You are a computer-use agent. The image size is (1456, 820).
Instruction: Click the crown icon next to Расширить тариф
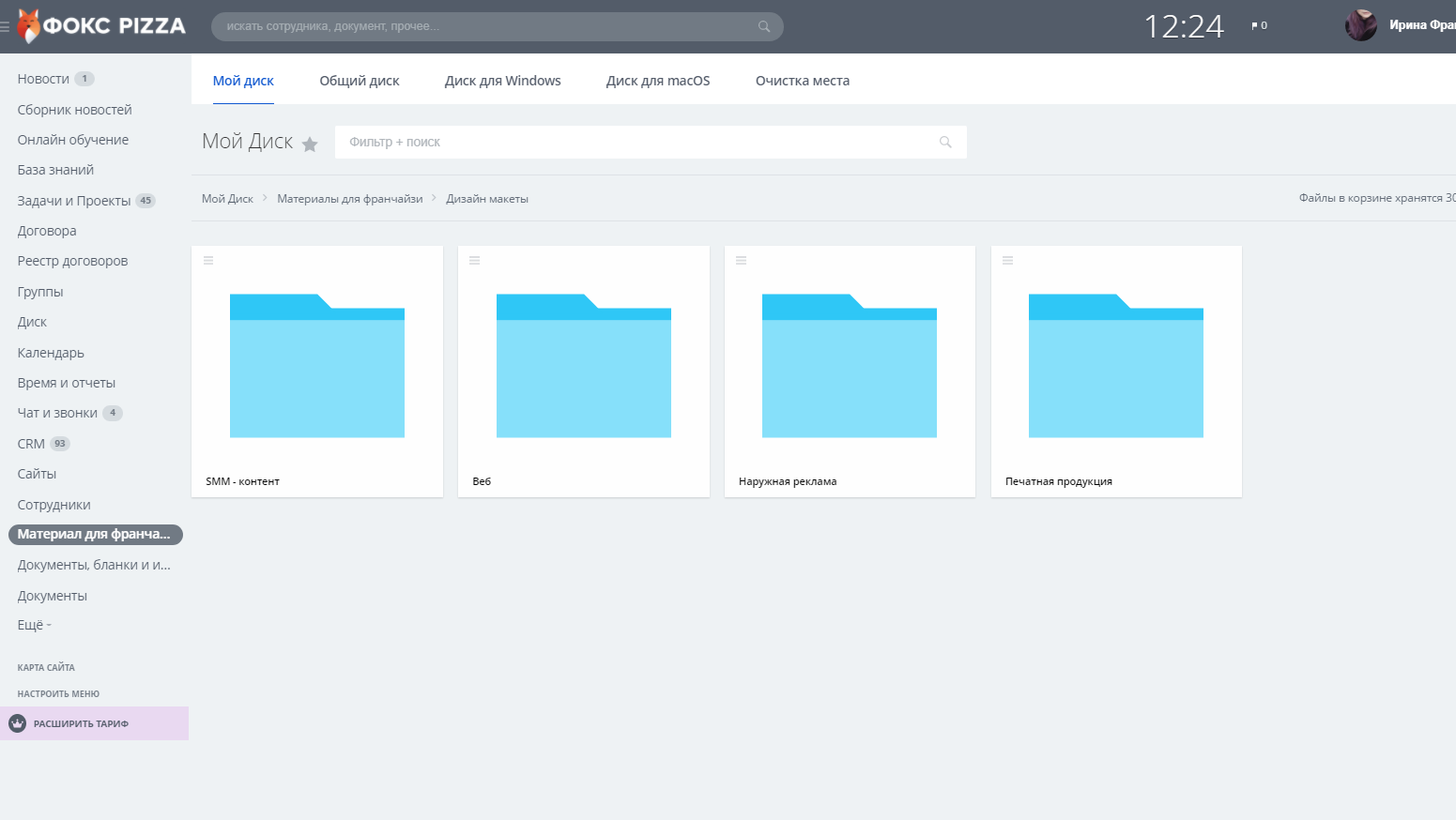point(17,723)
